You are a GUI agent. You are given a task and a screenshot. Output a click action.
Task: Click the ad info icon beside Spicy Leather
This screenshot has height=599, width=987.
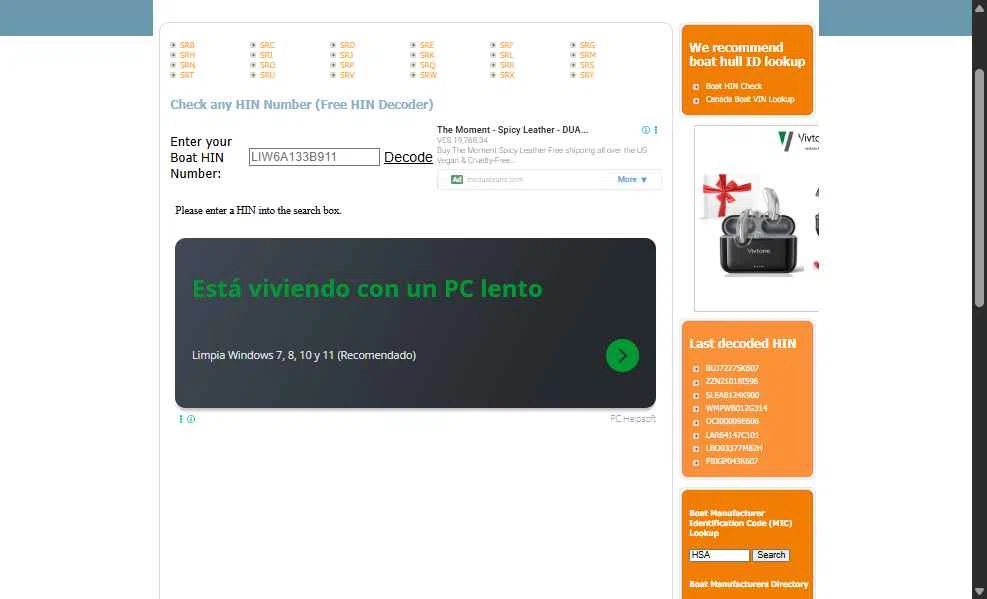pyautogui.click(x=645, y=130)
